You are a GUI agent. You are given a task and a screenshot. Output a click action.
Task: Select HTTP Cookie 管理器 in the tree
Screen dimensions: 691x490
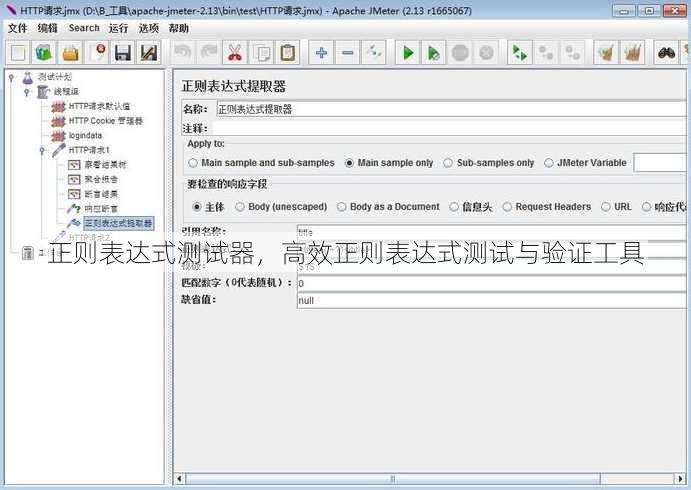(x=106, y=121)
